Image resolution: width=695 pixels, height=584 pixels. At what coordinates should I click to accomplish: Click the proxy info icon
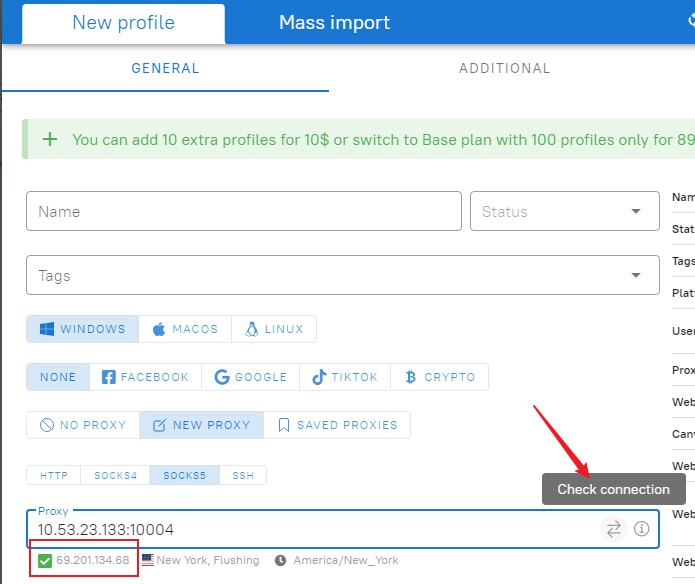(642, 528)
